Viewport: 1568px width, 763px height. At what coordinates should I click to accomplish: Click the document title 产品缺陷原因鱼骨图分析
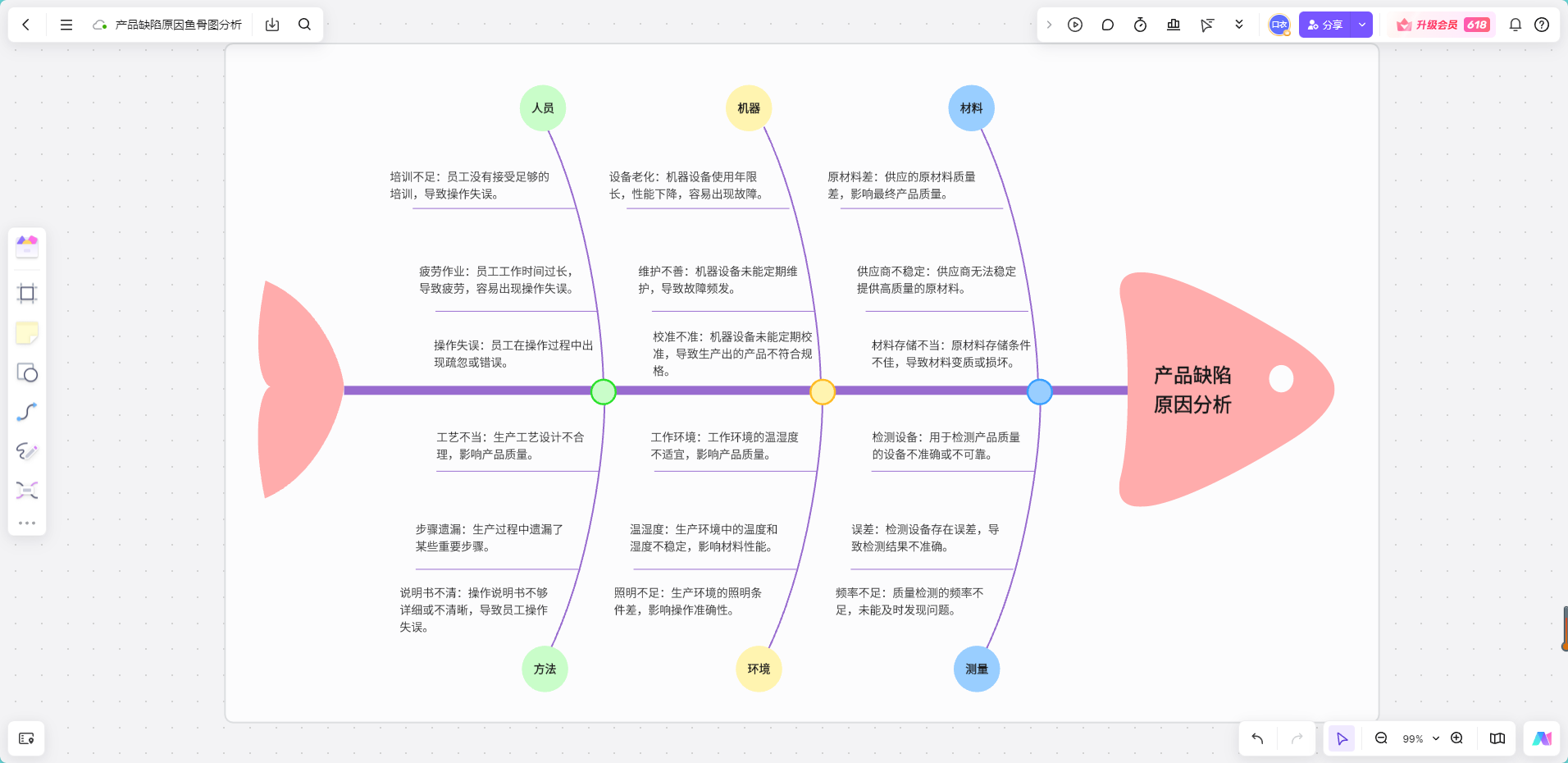coord(178,25)
